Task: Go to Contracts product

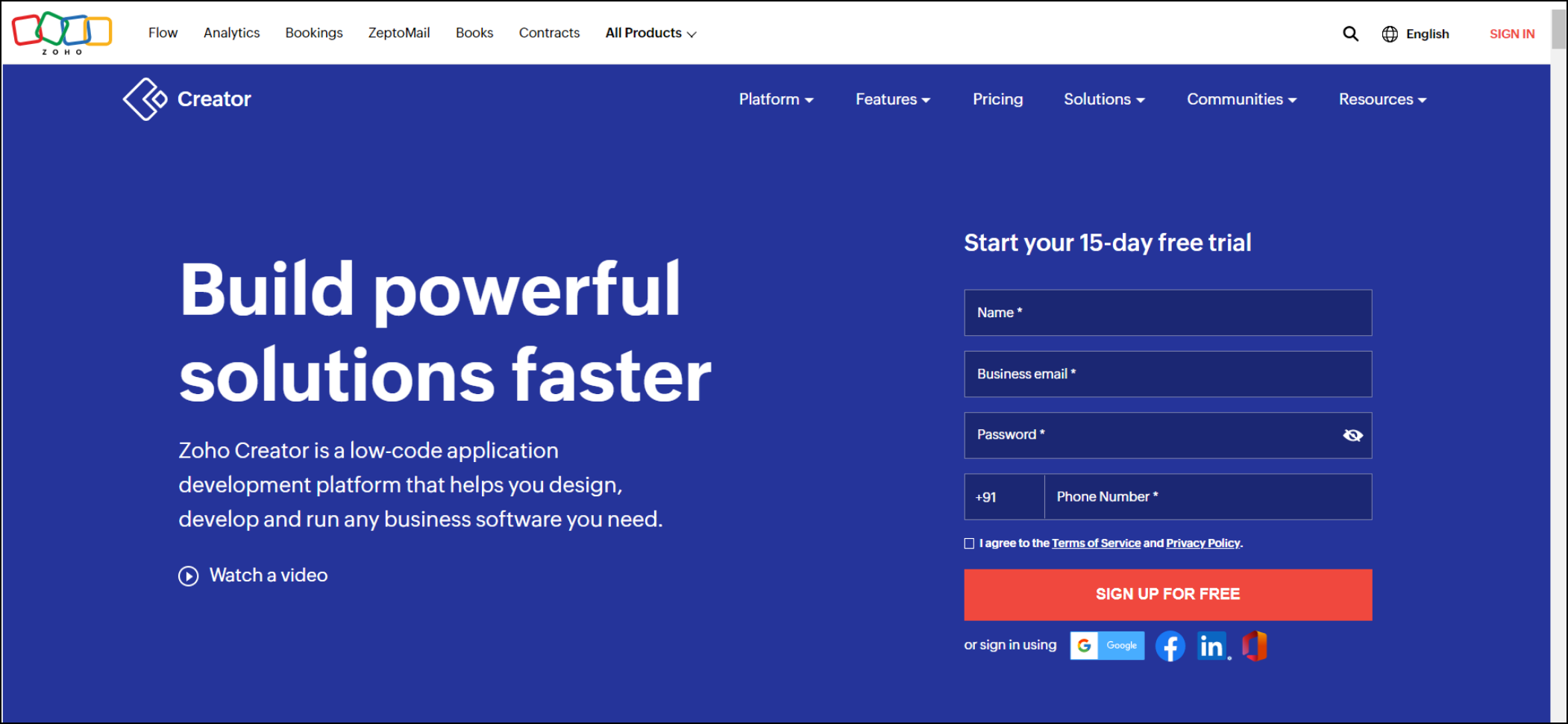Action: tap(549, 33)
